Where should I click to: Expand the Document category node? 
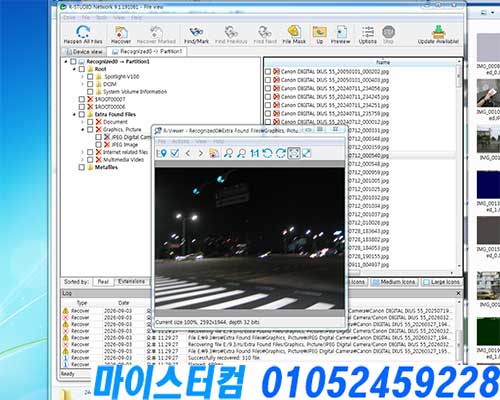(82, 122)
